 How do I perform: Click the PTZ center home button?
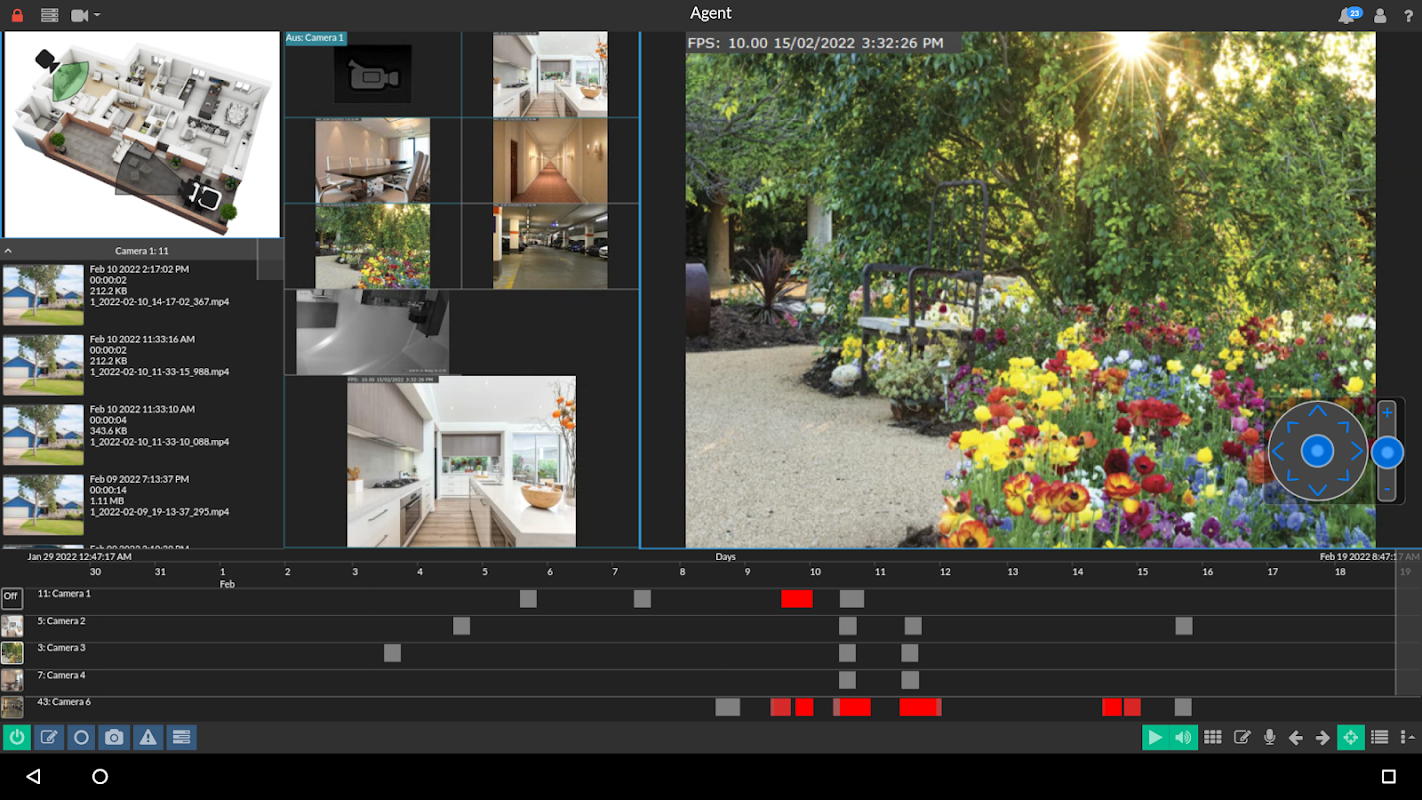pos(1318,451)
